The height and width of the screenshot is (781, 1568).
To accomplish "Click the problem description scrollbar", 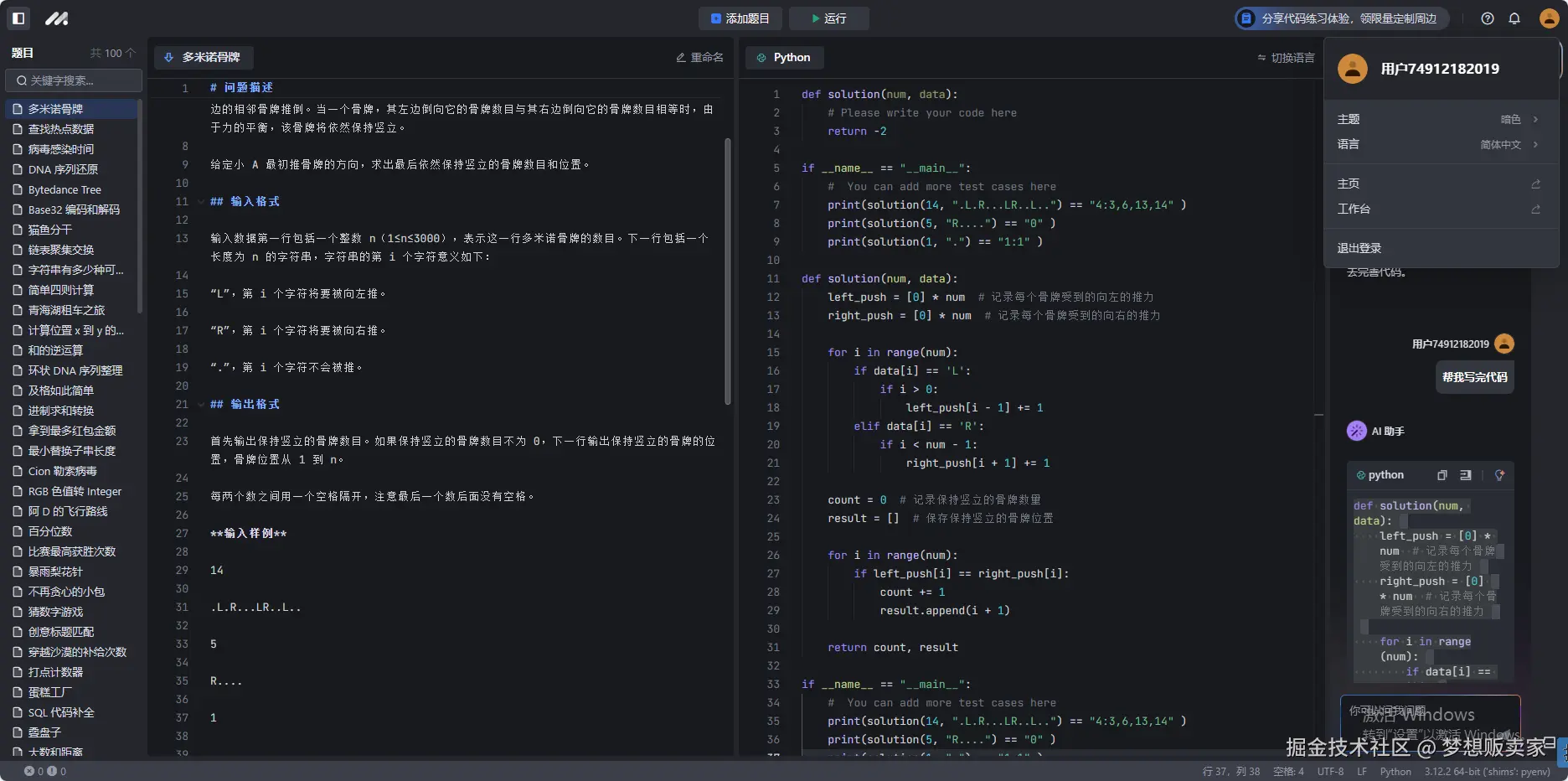I will click(727, 271).
